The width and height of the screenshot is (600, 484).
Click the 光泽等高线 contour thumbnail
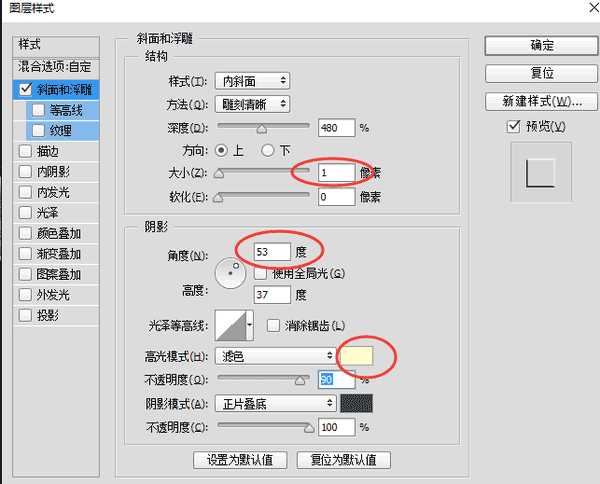click(231, 325)
